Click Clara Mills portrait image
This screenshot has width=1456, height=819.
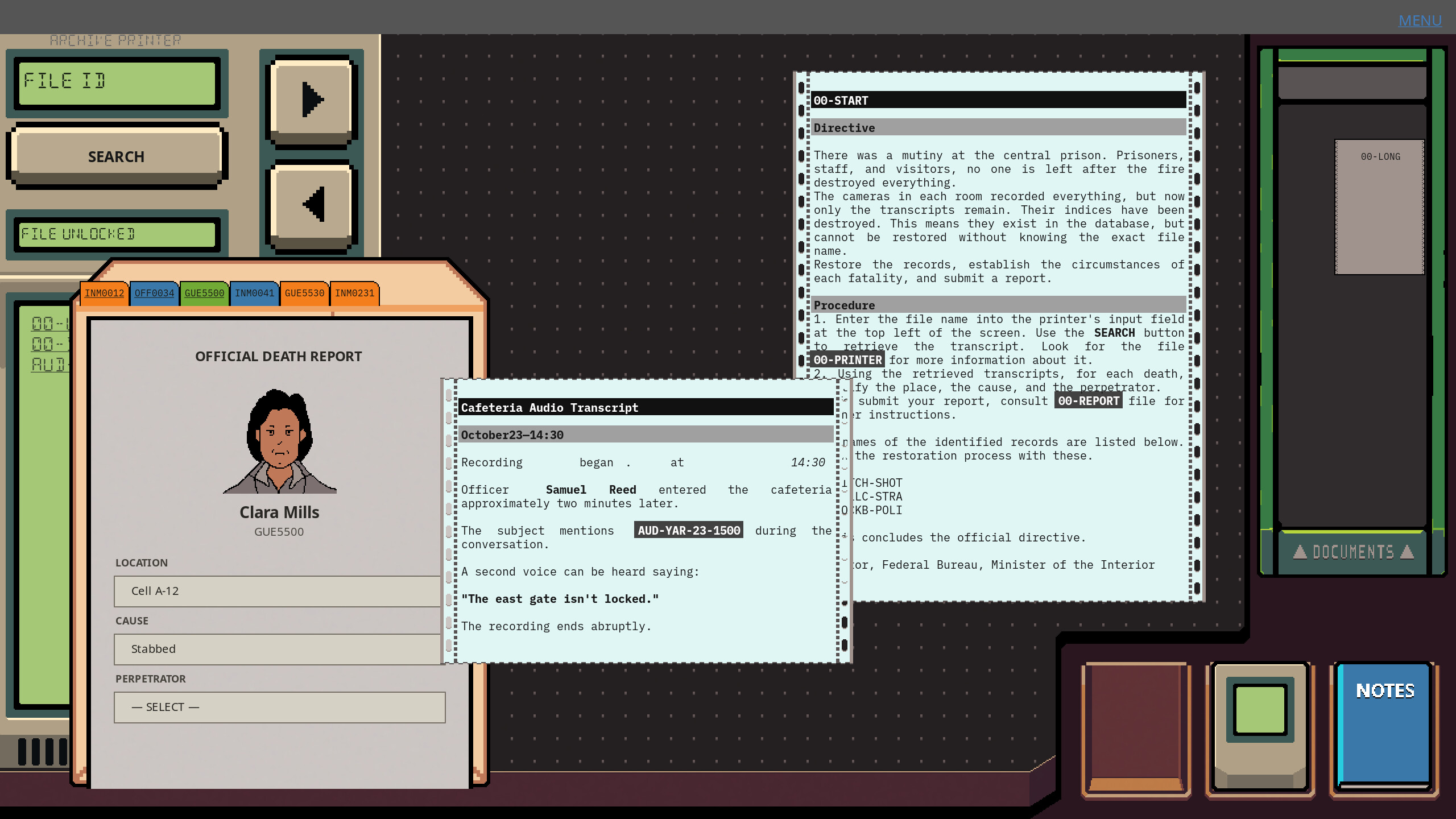[x=279, y=441]
